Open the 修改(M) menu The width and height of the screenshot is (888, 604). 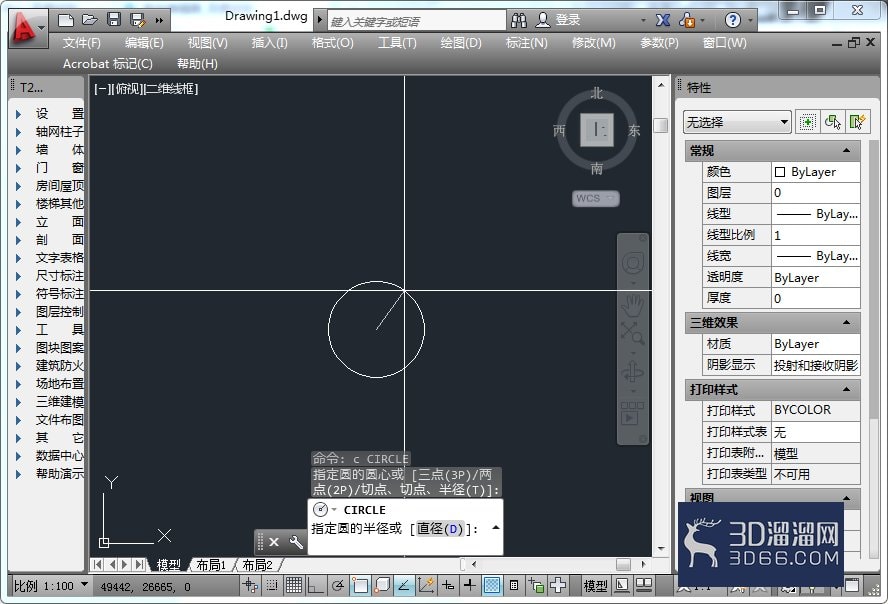point(594,42)
